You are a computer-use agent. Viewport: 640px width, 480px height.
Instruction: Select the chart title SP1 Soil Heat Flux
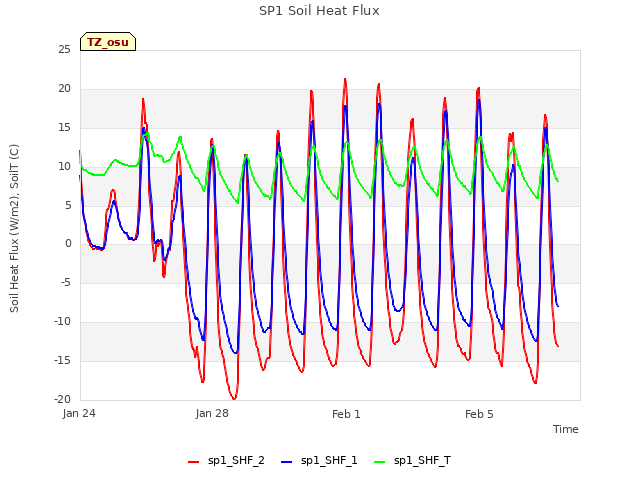319,11
